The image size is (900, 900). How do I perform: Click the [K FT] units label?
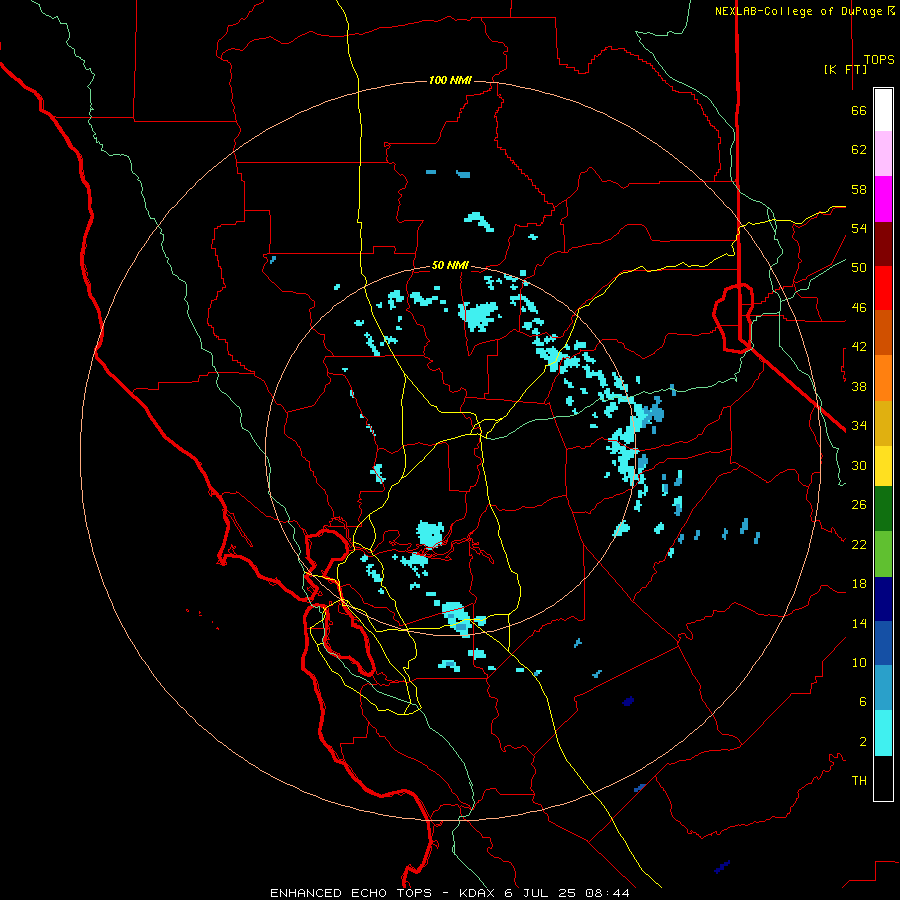pos(845,69)
